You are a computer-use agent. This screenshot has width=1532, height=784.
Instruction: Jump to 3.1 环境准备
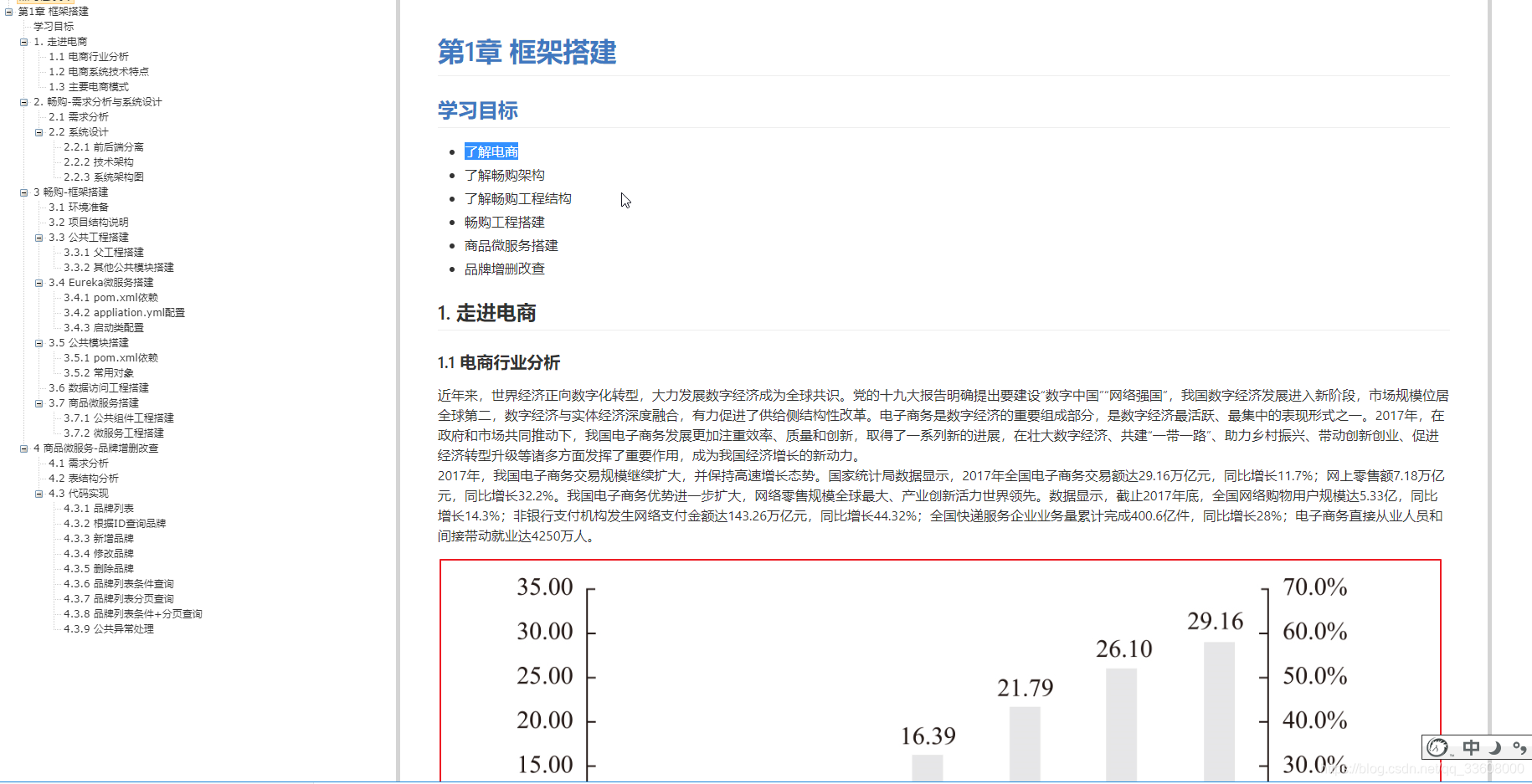[x=79, y=208]
